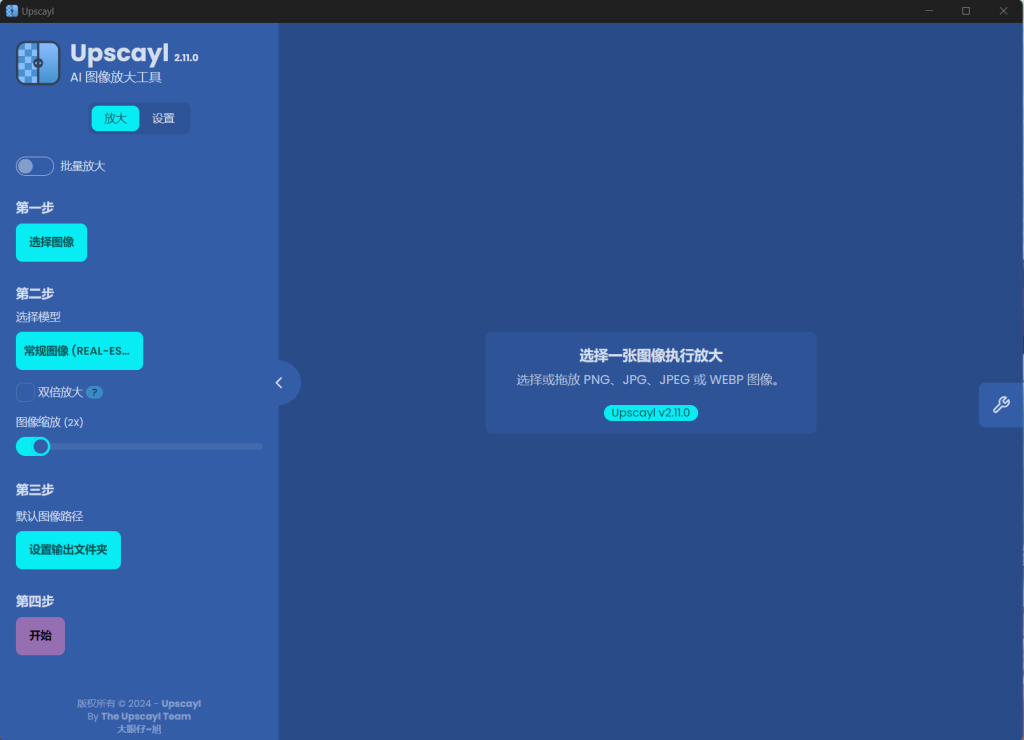The width and height of the screenshot is (1024, 740).
Task: Minimize the Upscayl window
Action: pyautogui.click(x=930, y=11)
